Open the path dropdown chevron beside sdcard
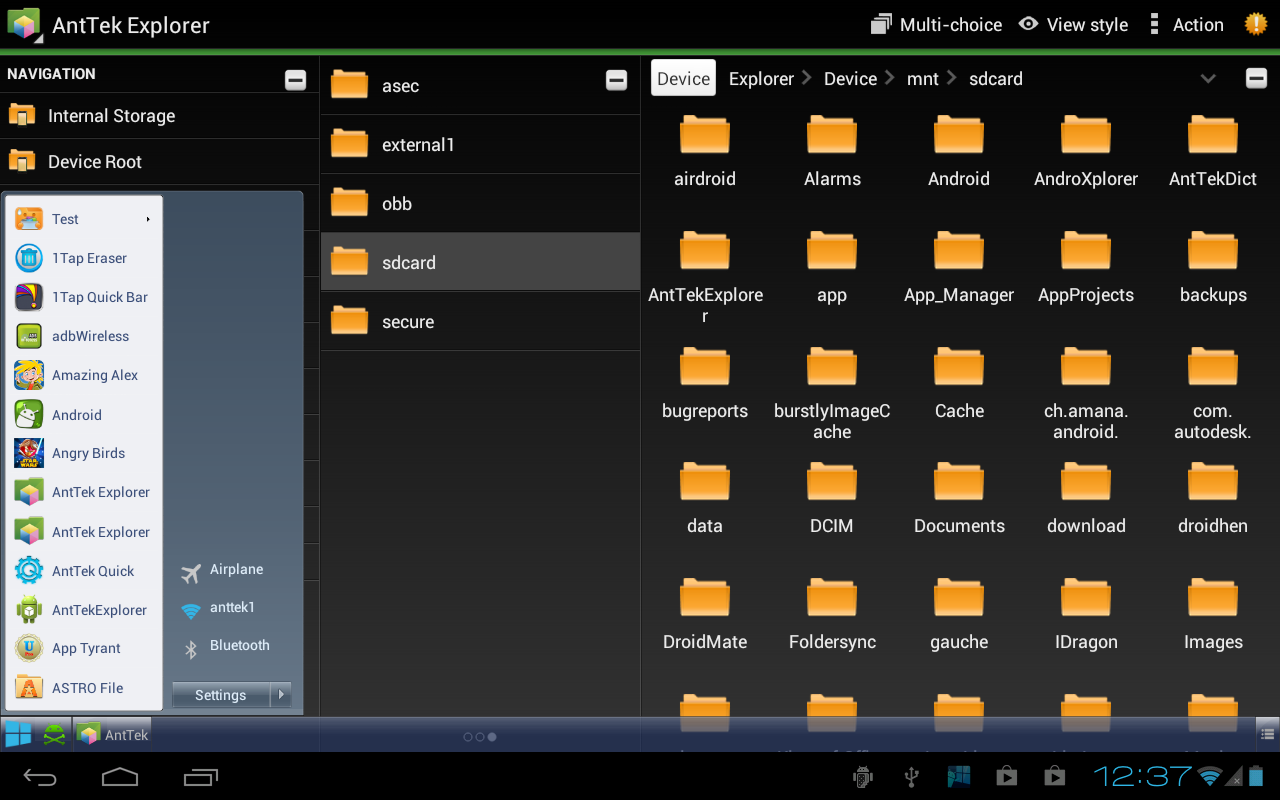This screenshot has width=1280, height=800. 1208,79
